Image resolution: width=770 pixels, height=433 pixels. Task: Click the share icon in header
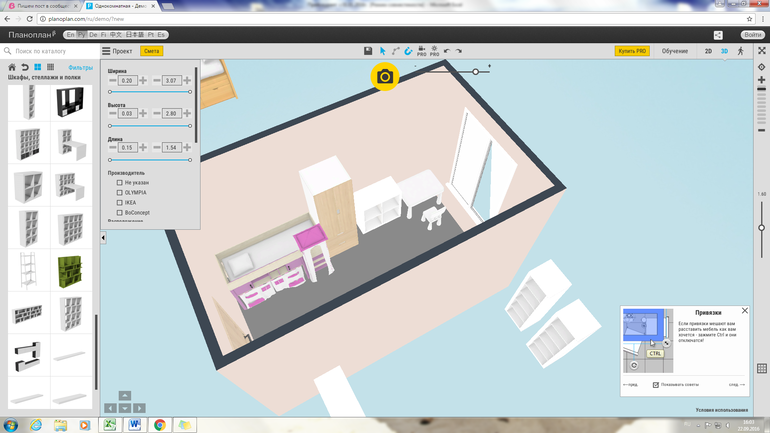point(718,35)
